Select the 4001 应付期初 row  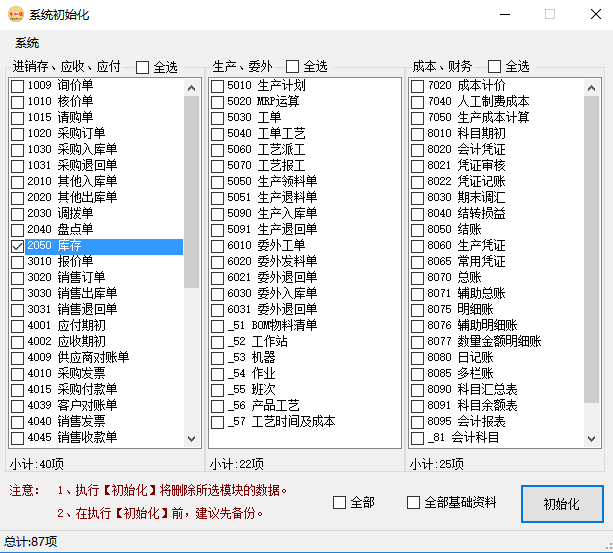[x=97, y=326]
